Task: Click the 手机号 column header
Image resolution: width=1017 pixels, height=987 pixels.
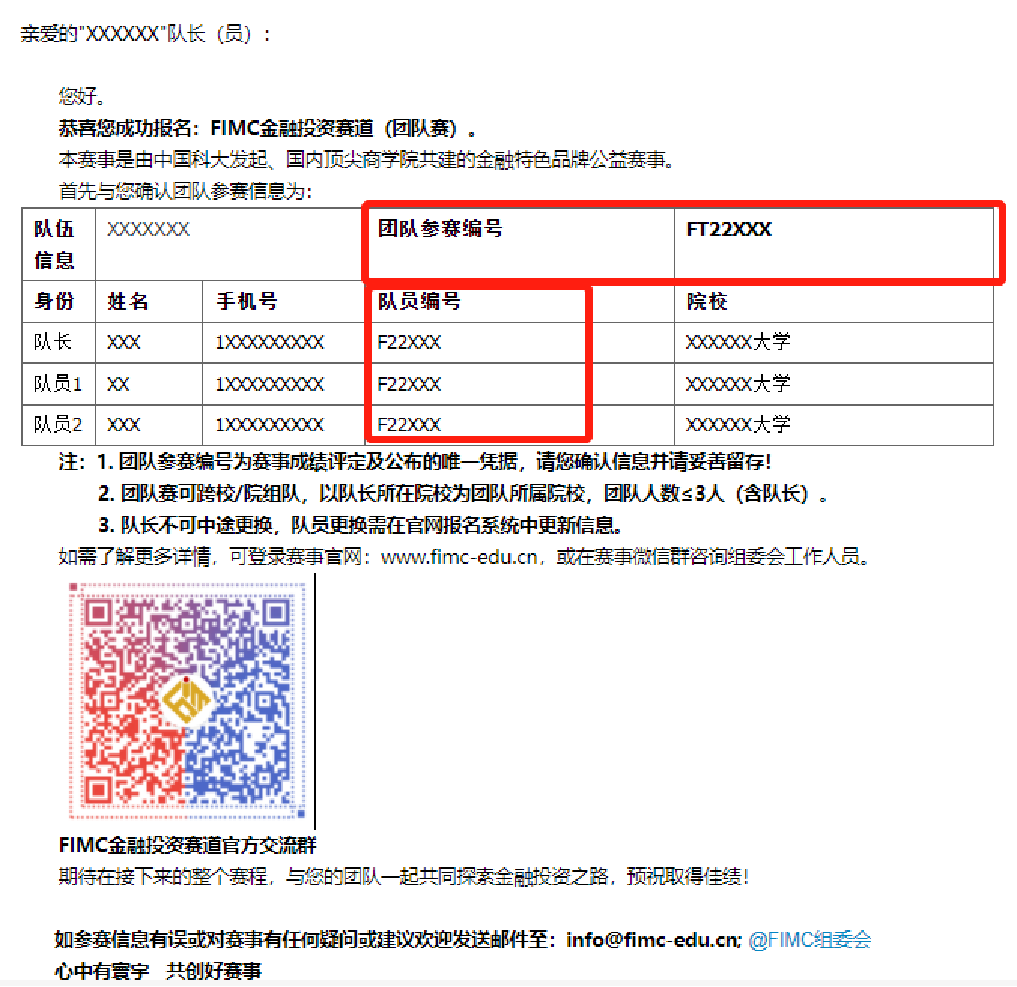Action: (x=283, y=302)
